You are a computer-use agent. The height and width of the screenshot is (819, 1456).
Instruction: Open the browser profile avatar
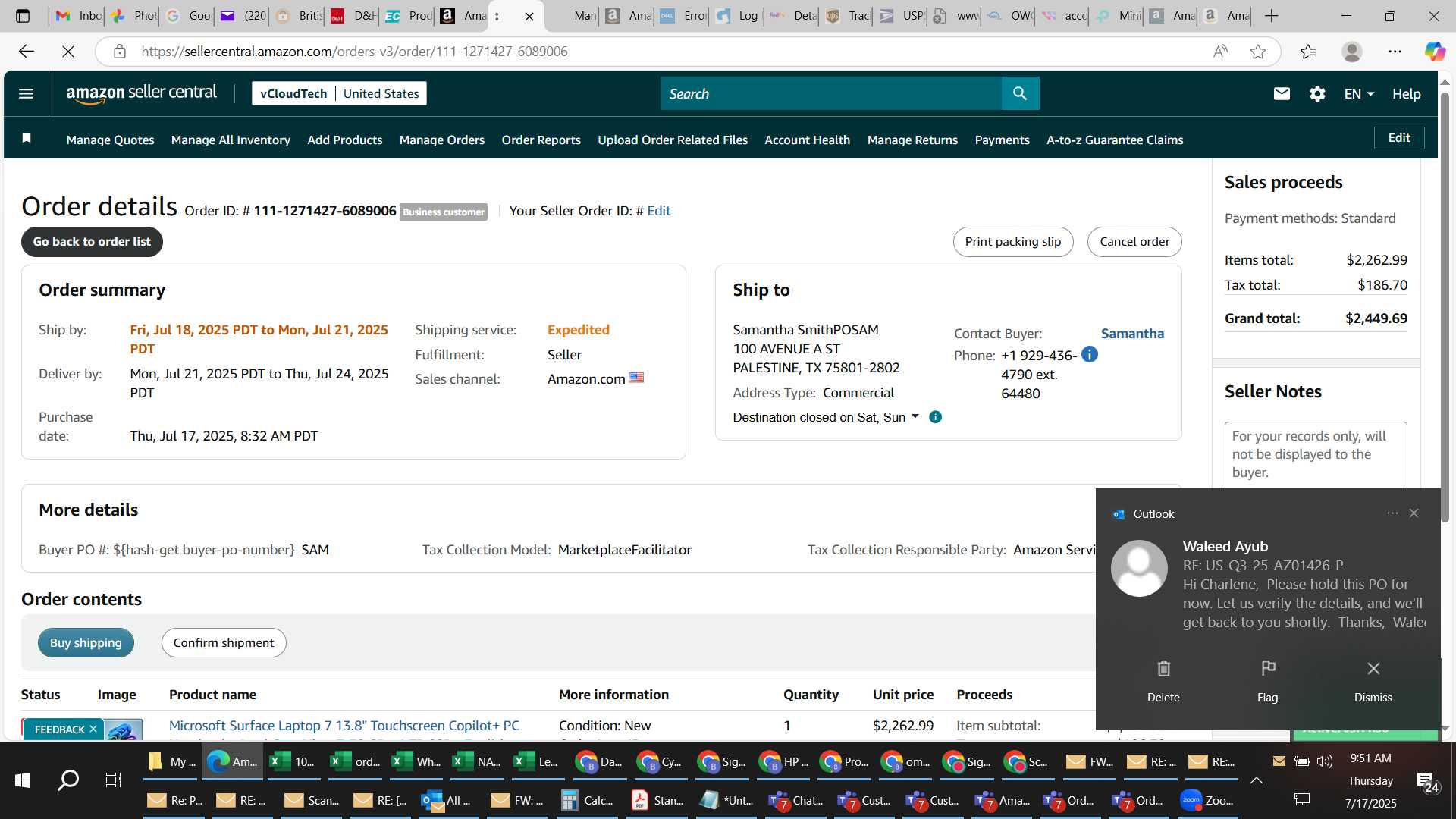tap(1351, 52)
